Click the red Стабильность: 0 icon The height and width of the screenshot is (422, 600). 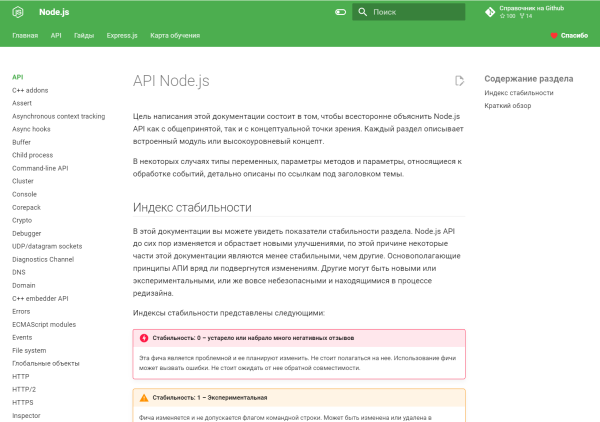(x=144, y=338)
